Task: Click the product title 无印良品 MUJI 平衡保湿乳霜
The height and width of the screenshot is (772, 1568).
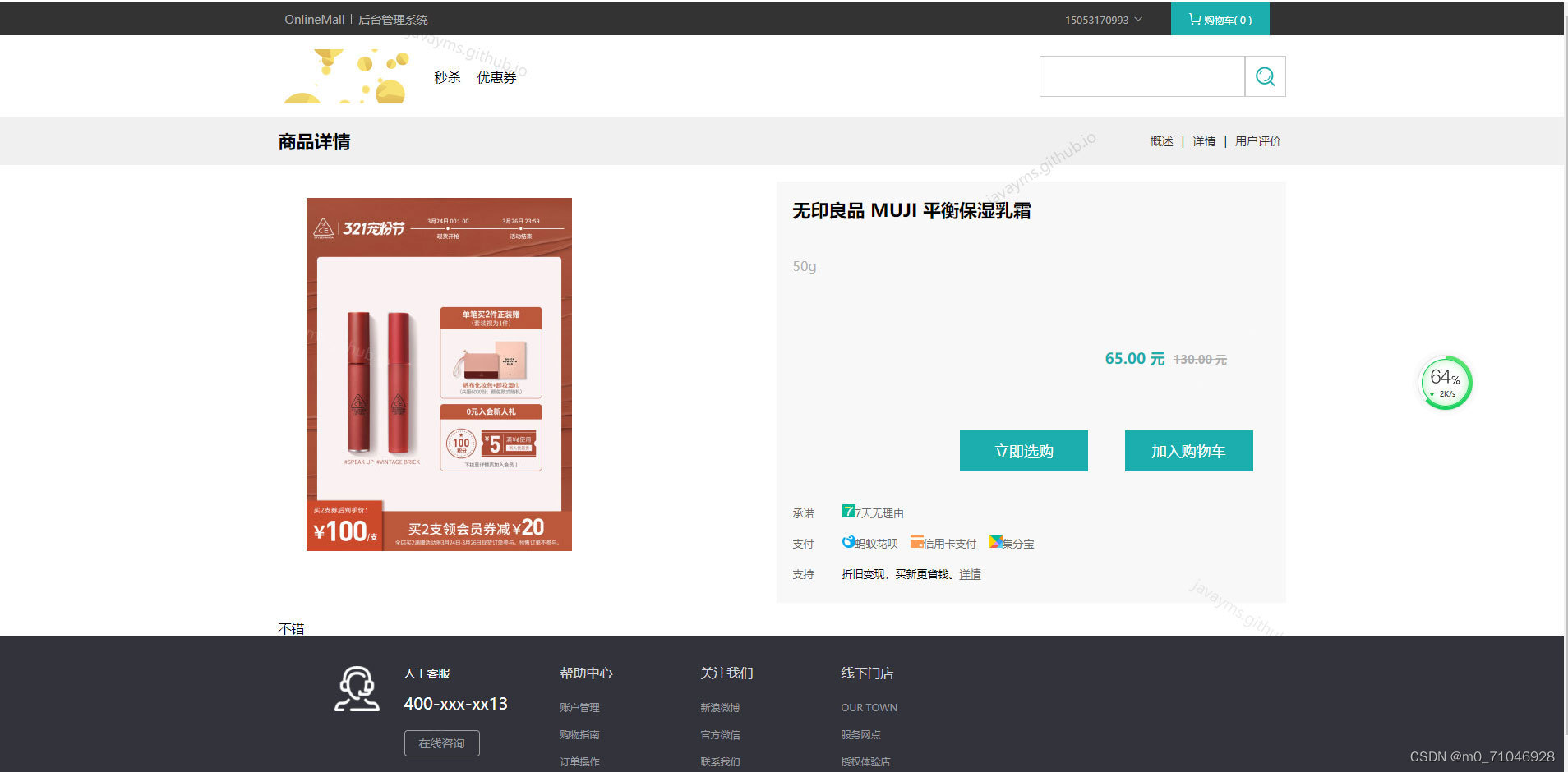Action: [911, 211]
